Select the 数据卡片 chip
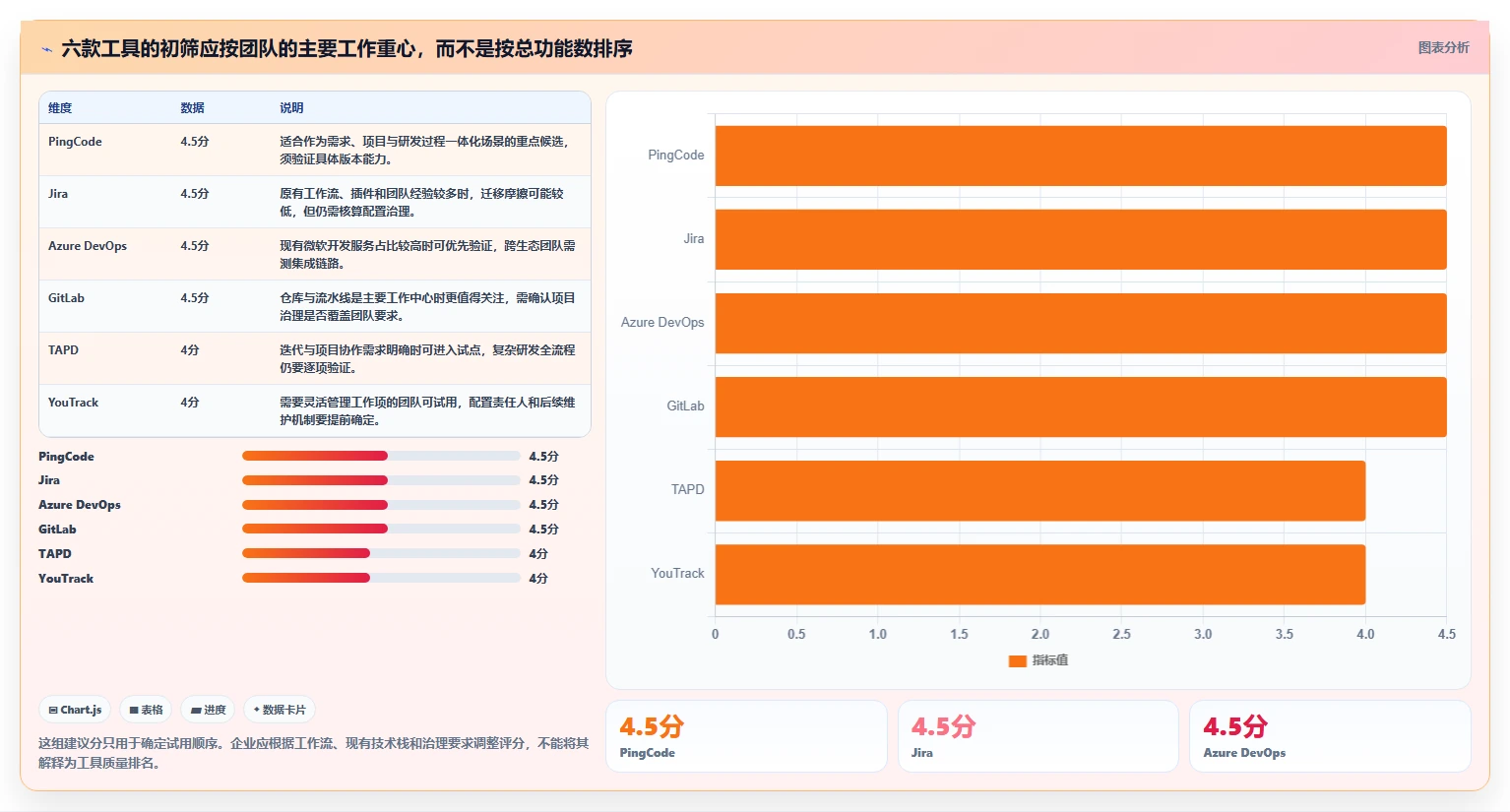1510x812 pixels. tap(280, 710)
